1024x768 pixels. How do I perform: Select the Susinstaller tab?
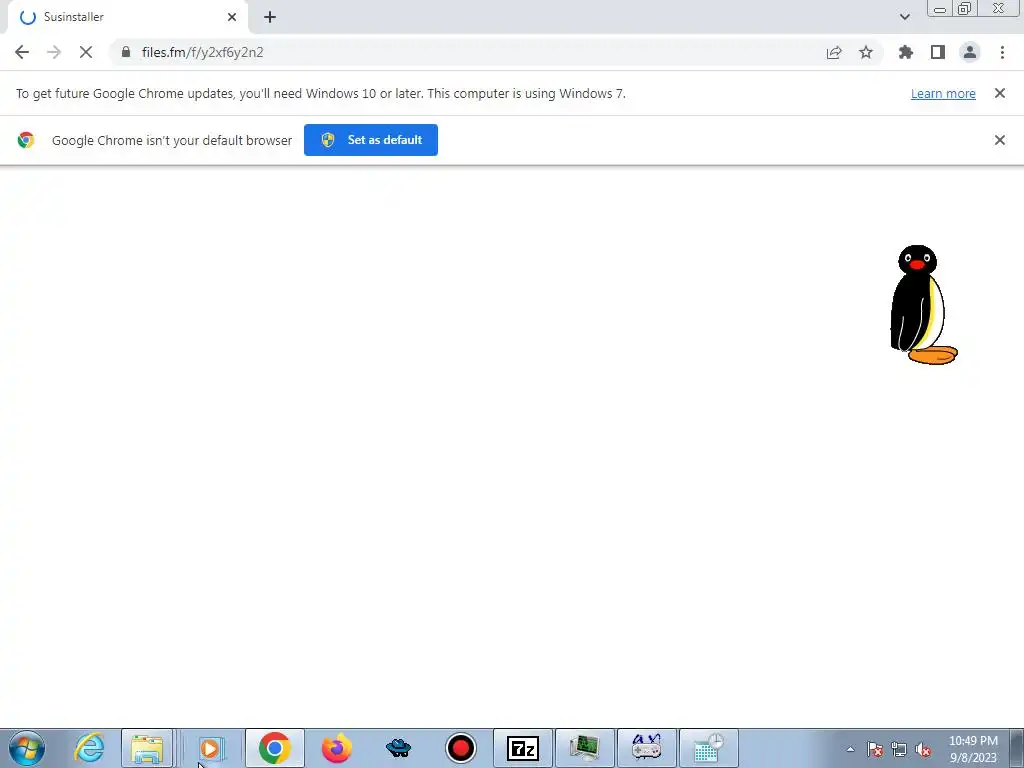128,17
